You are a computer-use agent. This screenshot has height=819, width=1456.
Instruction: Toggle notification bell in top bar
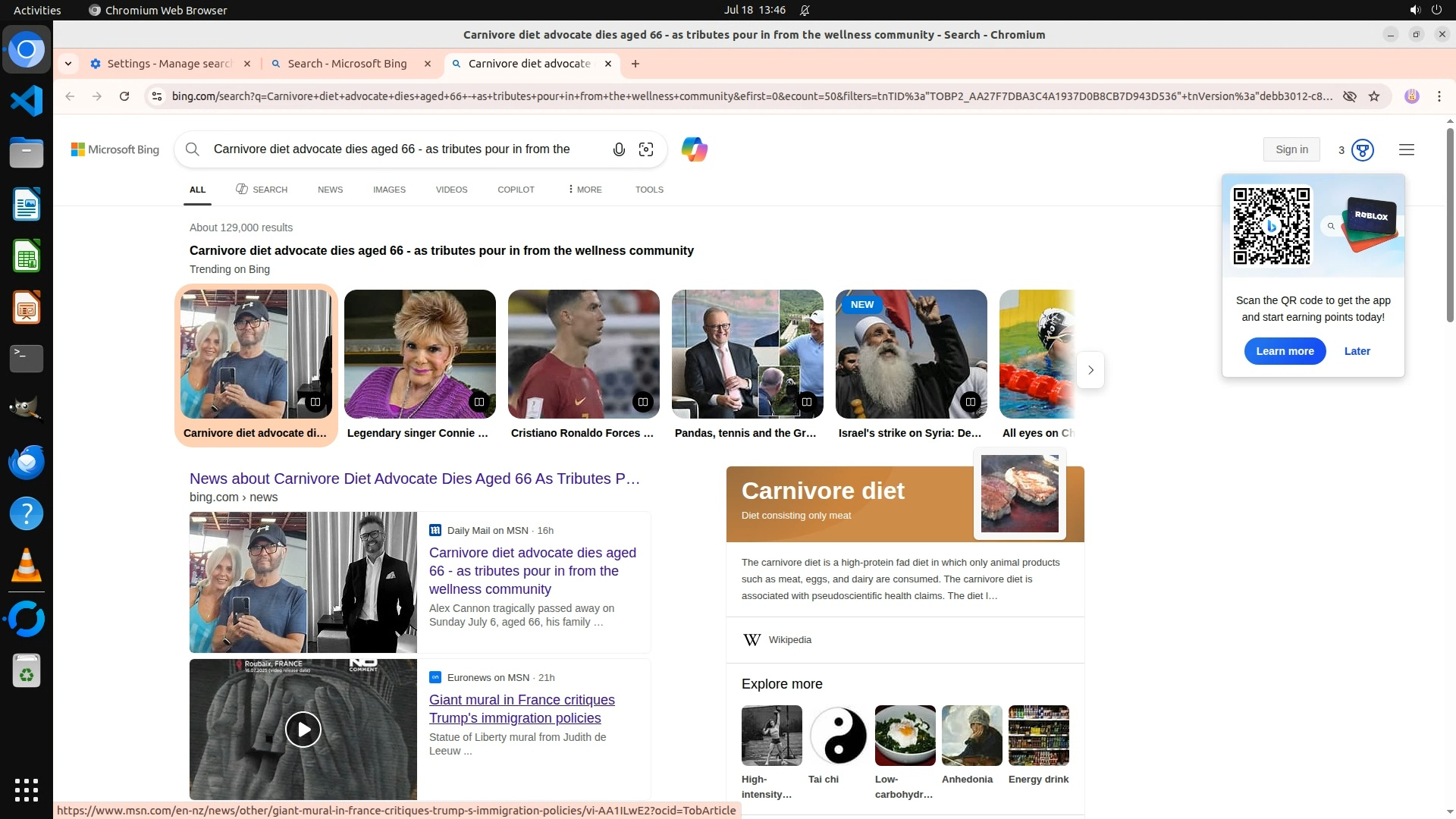click(x=805, y=10)
